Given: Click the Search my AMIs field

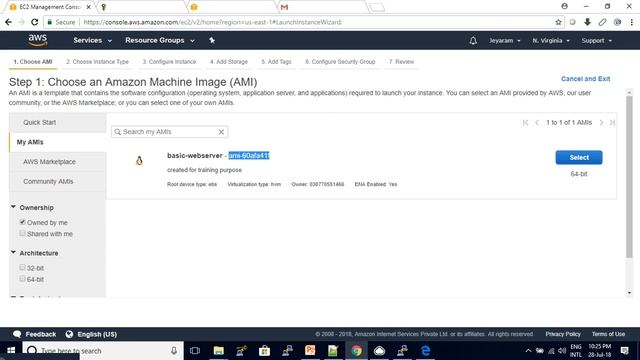Looking at the screenshot, I should click(169, 132).
